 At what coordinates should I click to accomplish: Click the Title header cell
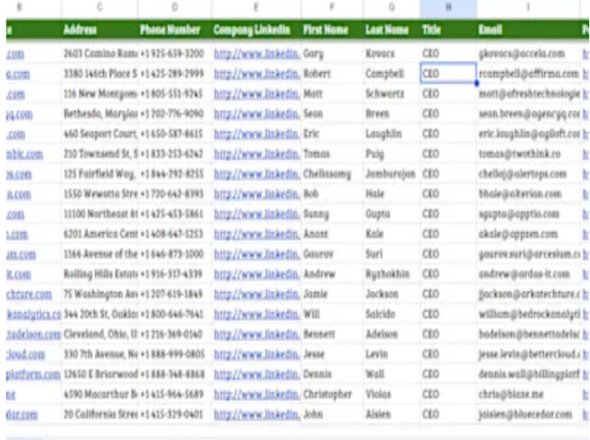click(x=448, y=29)
